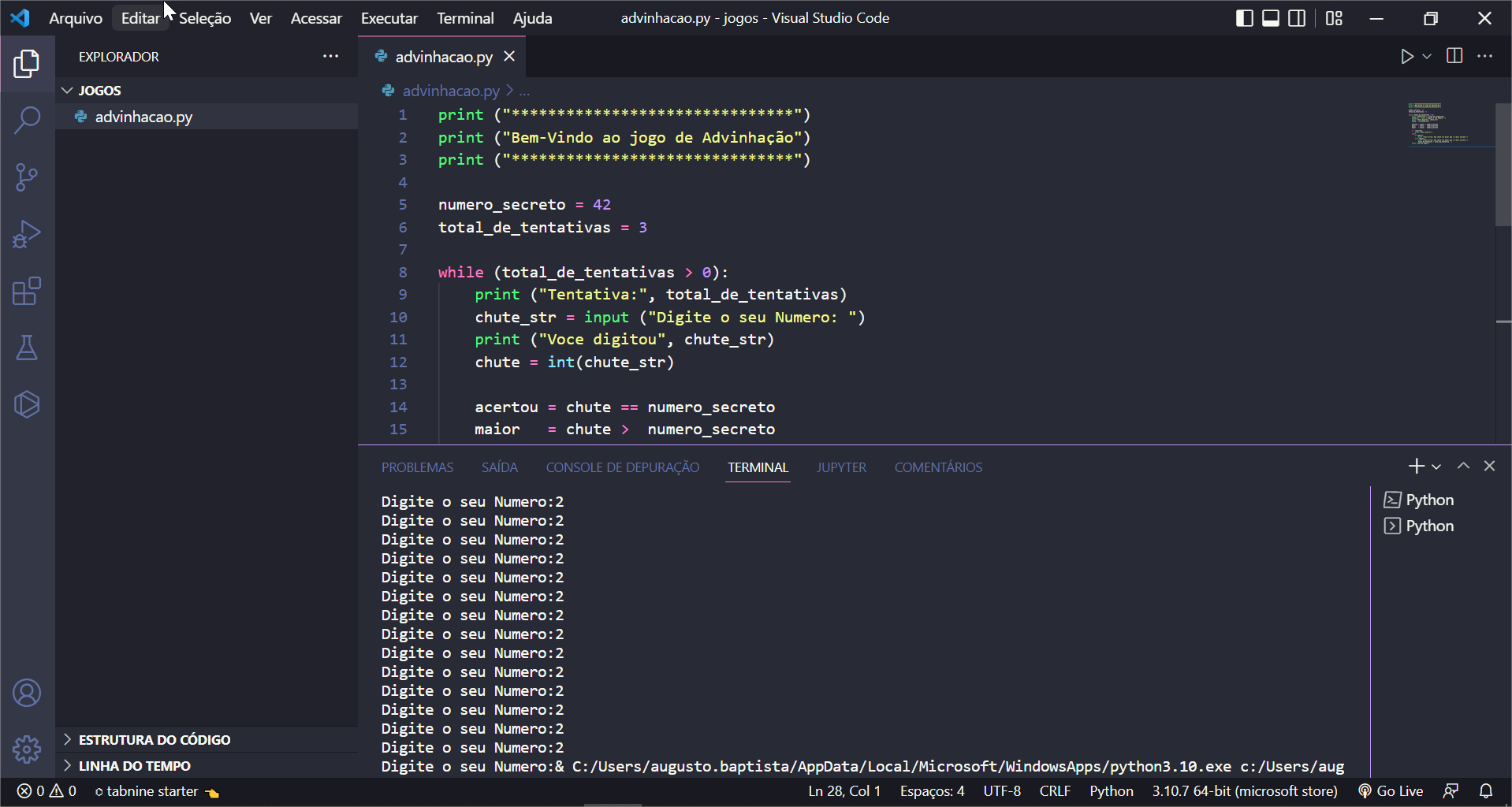
Task: Expand LINHA DO TEMPO section
Action: [x=207, y=765]
